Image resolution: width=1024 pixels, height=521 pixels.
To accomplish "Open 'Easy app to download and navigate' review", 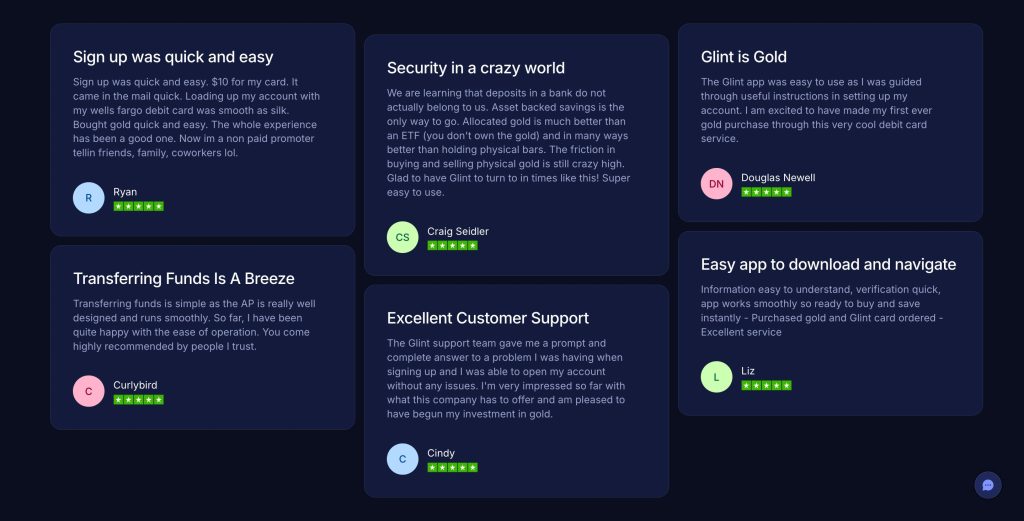I will (828, 264).
